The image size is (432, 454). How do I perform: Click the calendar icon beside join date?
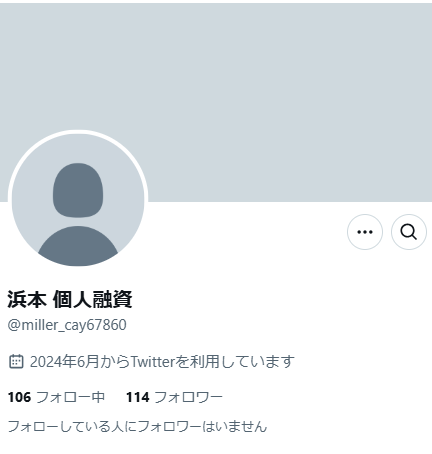[x=16, y=361]
